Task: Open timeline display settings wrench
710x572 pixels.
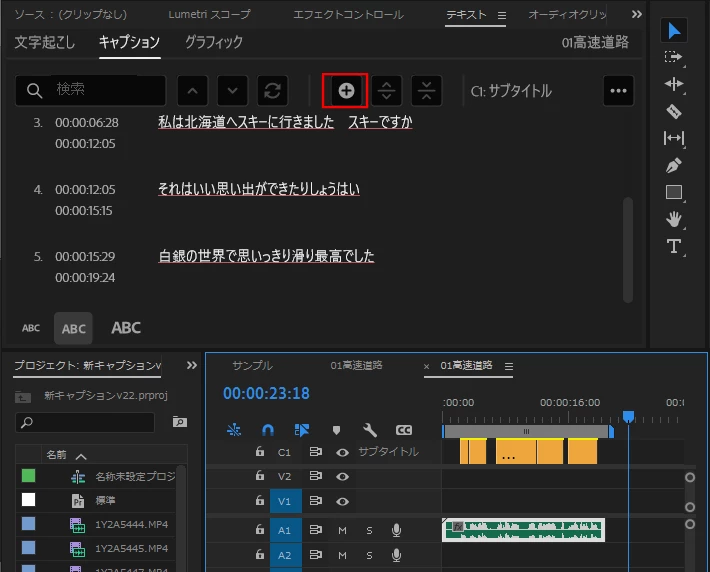Action: pos(369,430)
